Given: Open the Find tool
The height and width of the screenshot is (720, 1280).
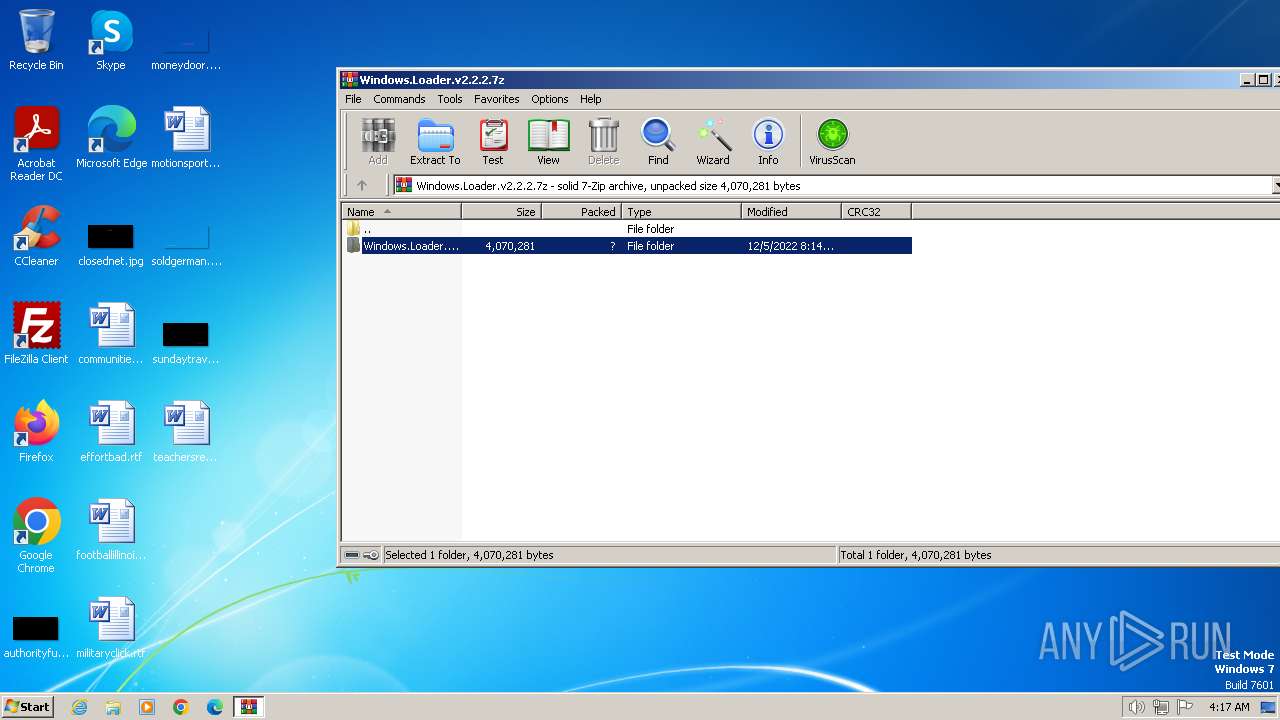Looking at the screenshot, I should coord(658,141).
